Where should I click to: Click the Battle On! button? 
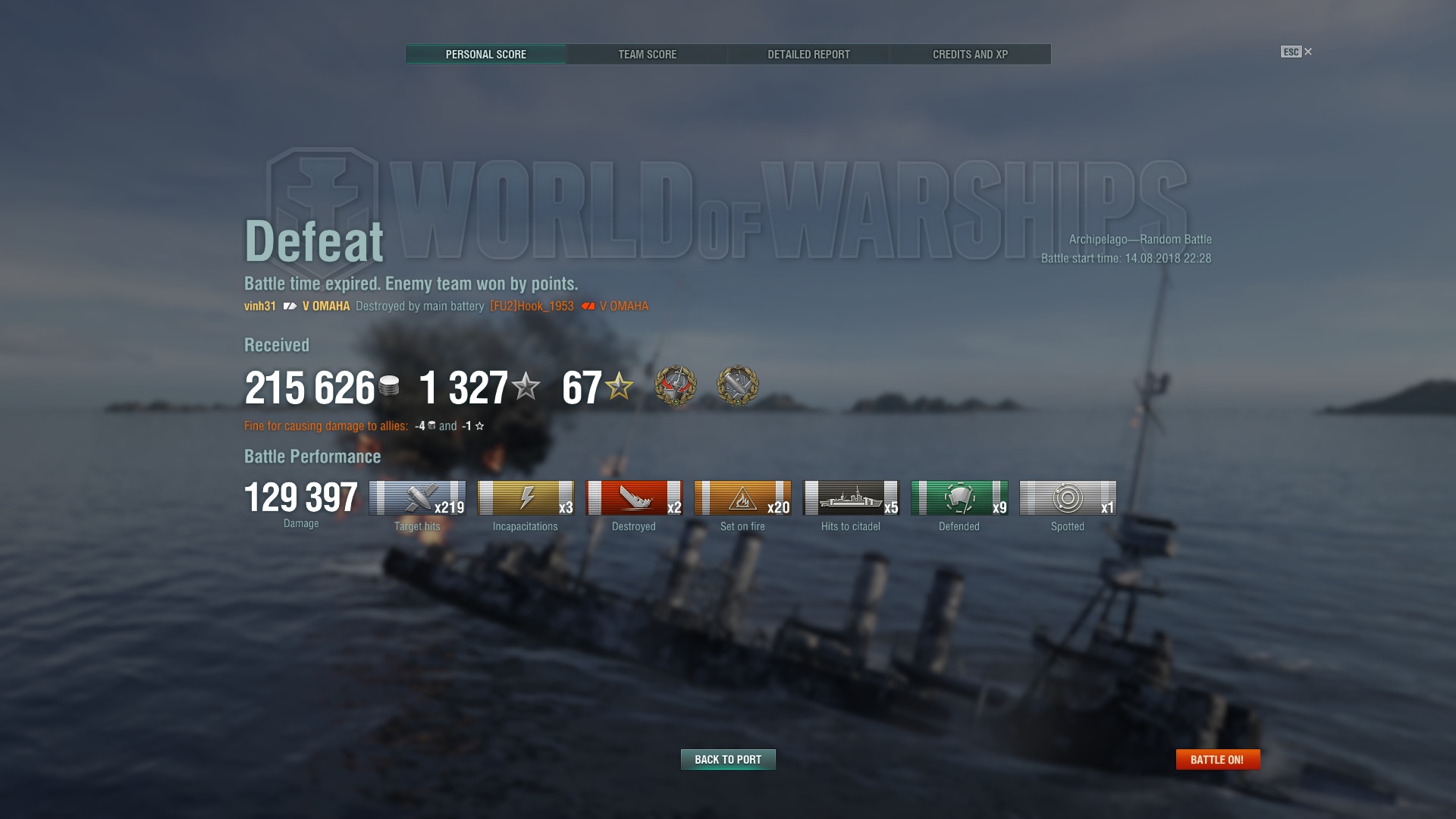1218,759
